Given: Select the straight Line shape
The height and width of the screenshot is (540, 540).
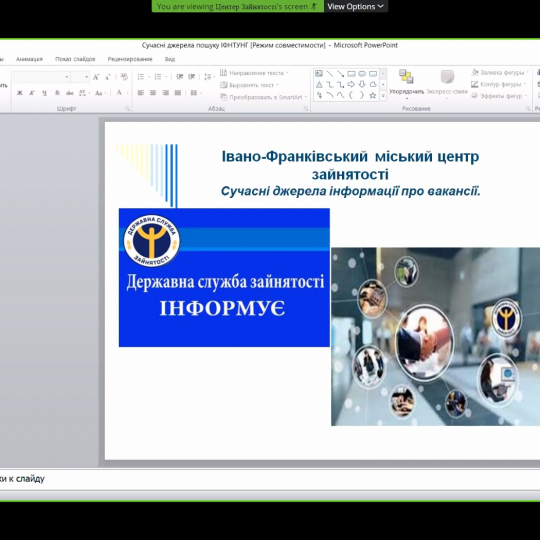Looking at the screenshot, I should tap(330, 74).
